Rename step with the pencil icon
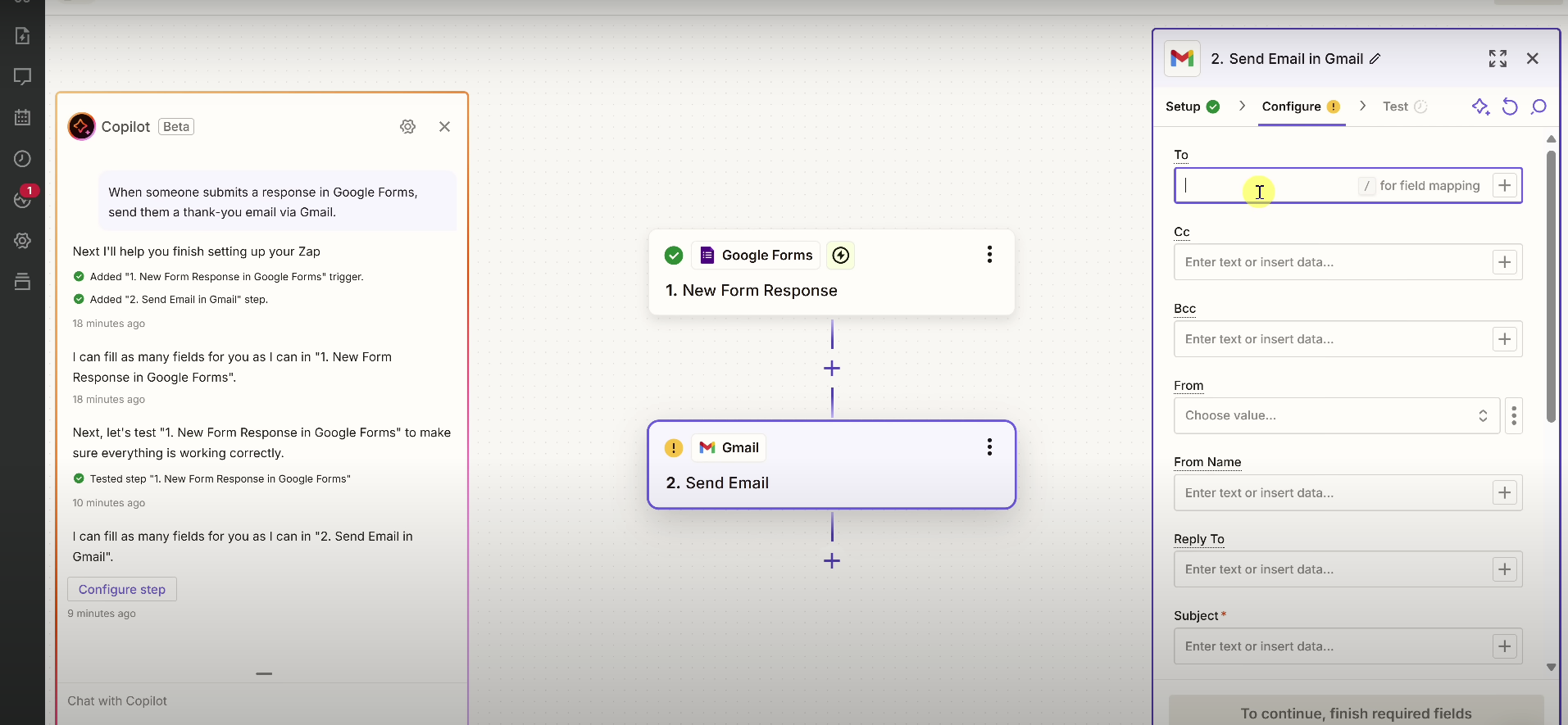1568x725 pixels. pos(1375,59)
